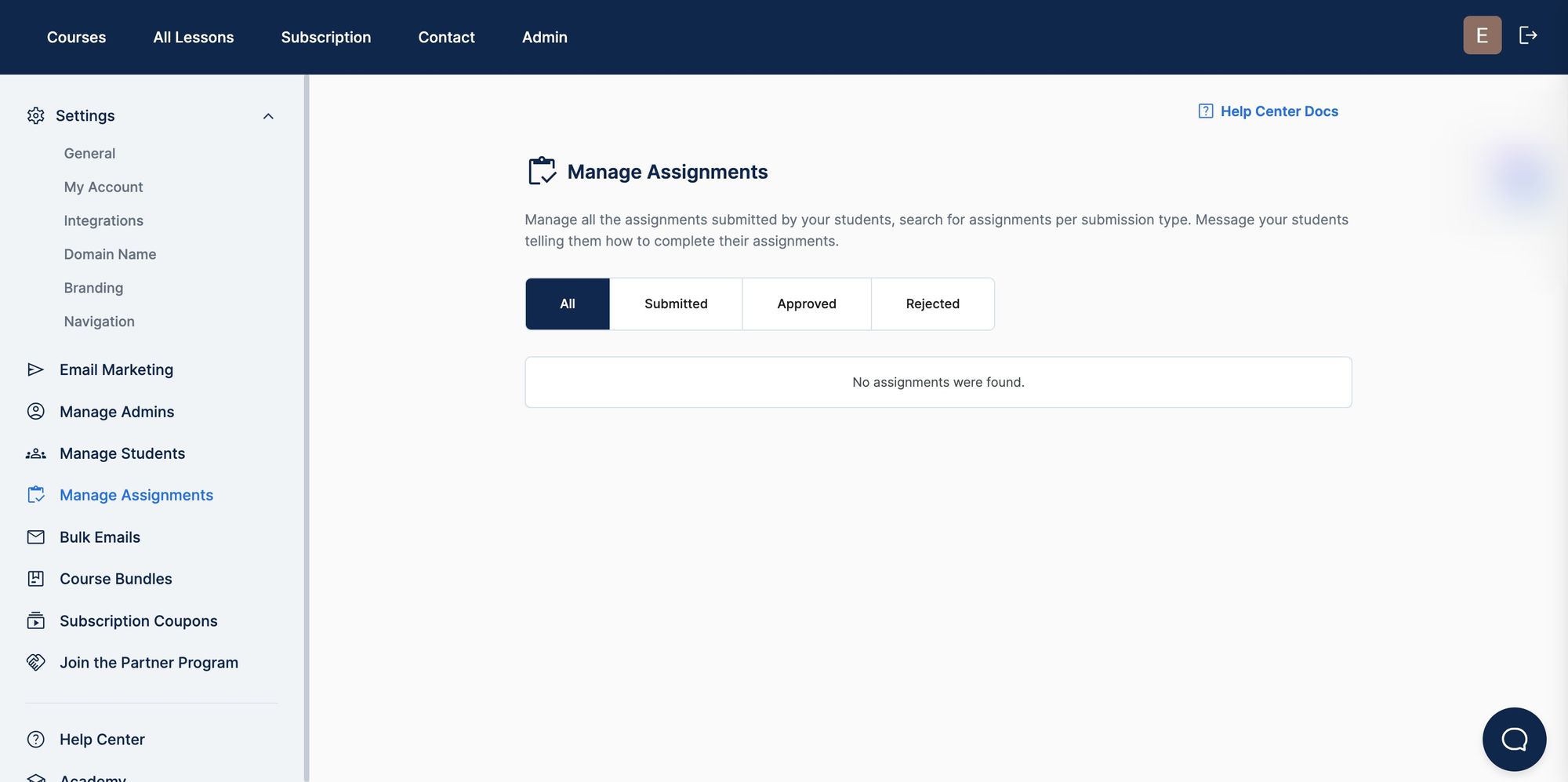Open Navigation settings

pos(100,322)
